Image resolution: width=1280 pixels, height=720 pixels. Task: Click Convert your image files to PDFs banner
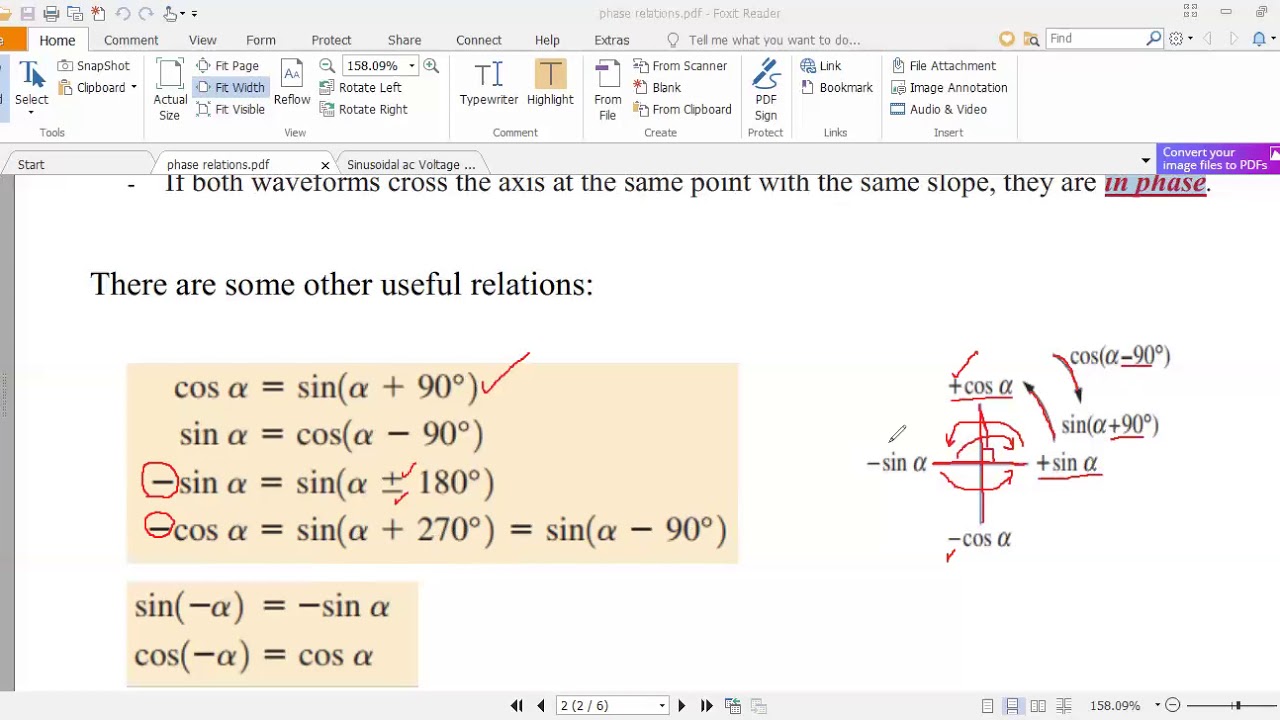pos(1218,159)
